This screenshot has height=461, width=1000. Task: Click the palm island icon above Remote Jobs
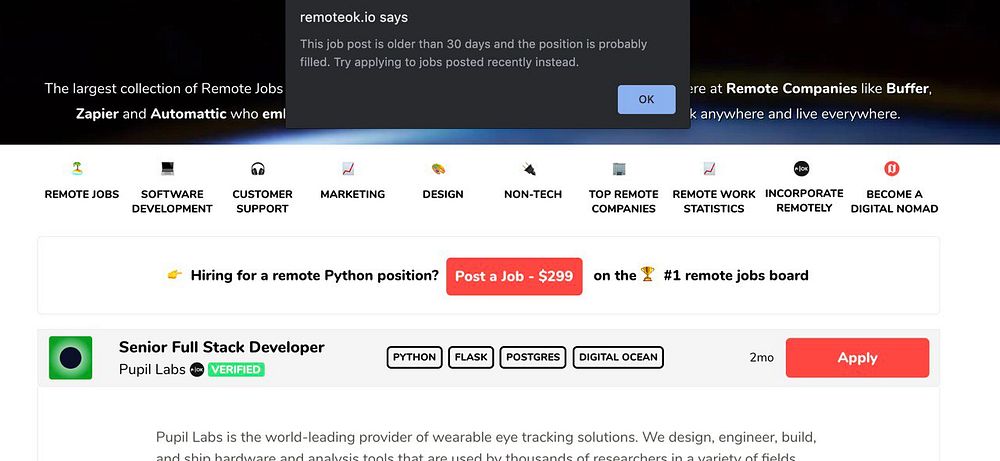(77, 168)
